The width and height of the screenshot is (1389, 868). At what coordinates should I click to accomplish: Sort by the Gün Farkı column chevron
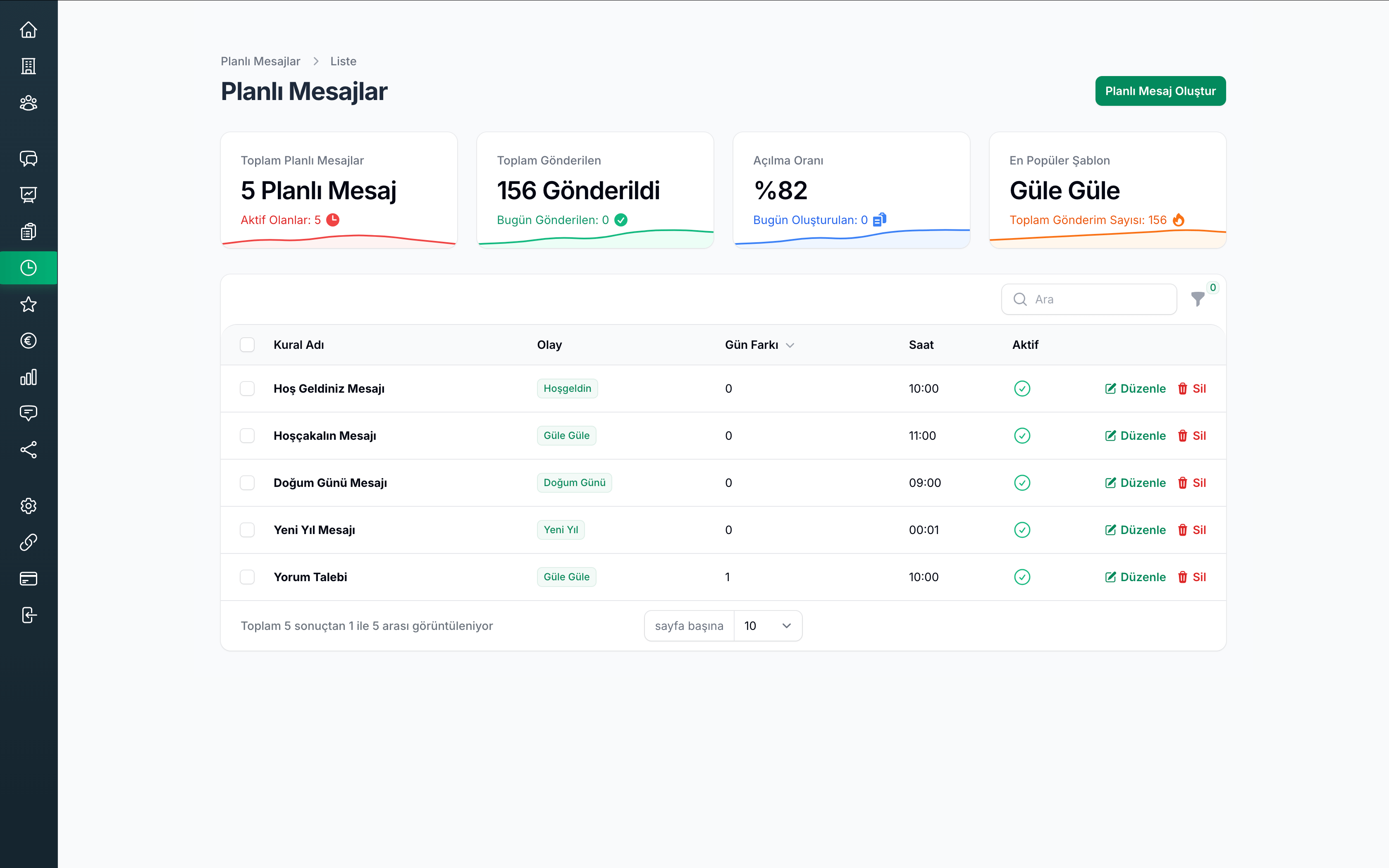click(x=790, y=345)
